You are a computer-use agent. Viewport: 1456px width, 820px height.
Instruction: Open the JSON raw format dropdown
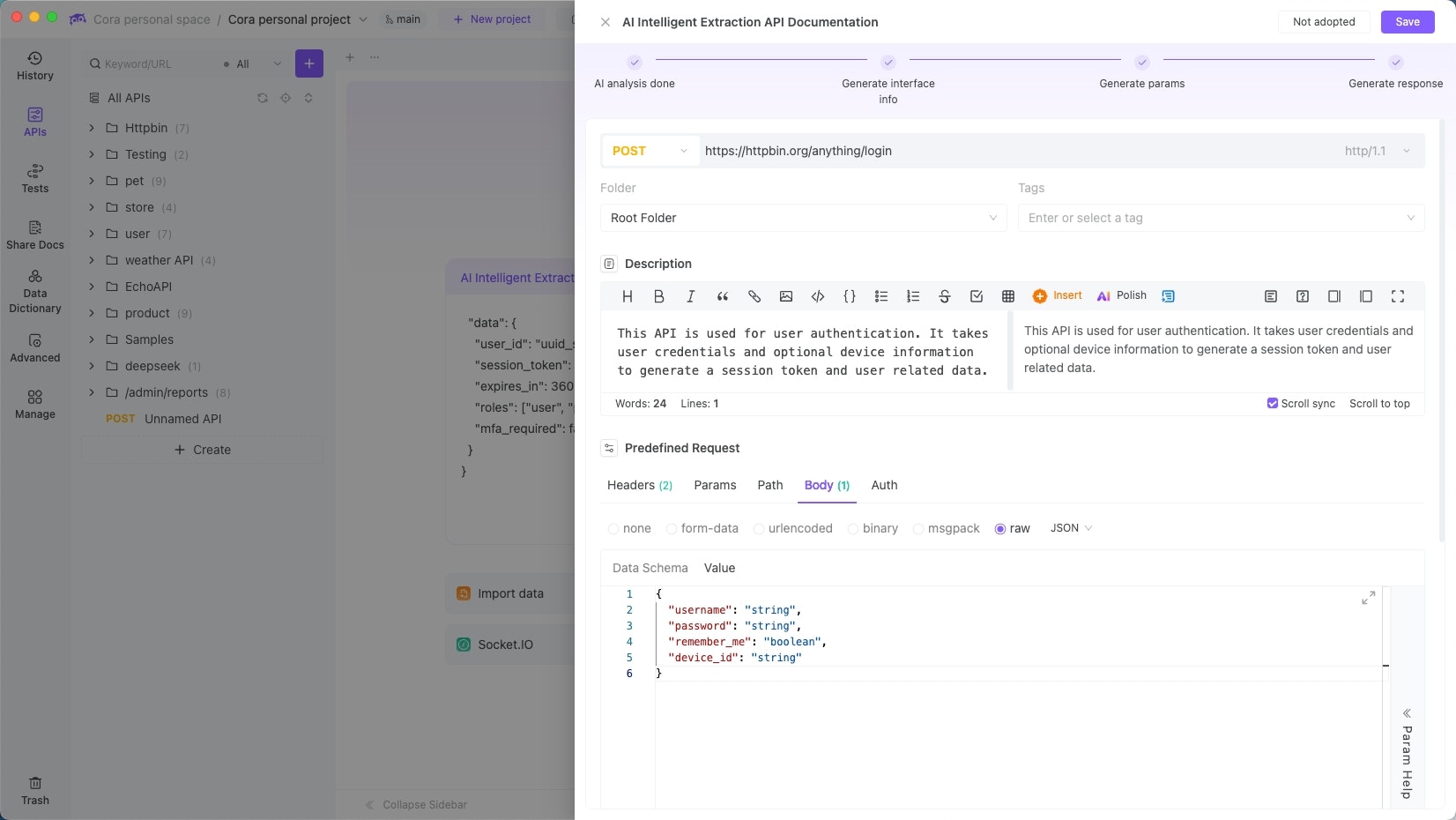coord(1071,528)
